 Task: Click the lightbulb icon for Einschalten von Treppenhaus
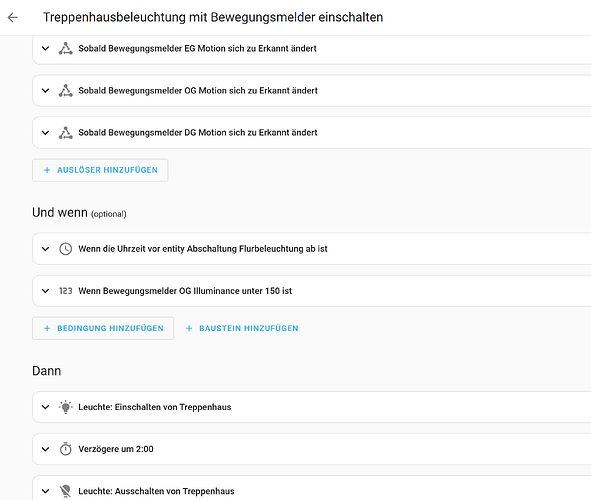click(x=66, y=407)
